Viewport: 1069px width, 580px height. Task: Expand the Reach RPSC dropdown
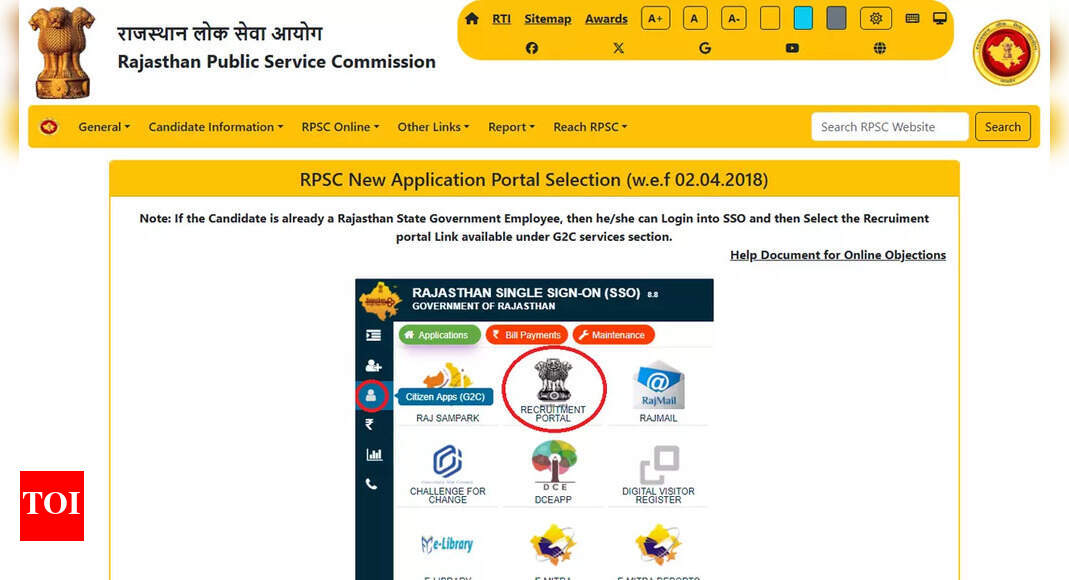point(590,127)
